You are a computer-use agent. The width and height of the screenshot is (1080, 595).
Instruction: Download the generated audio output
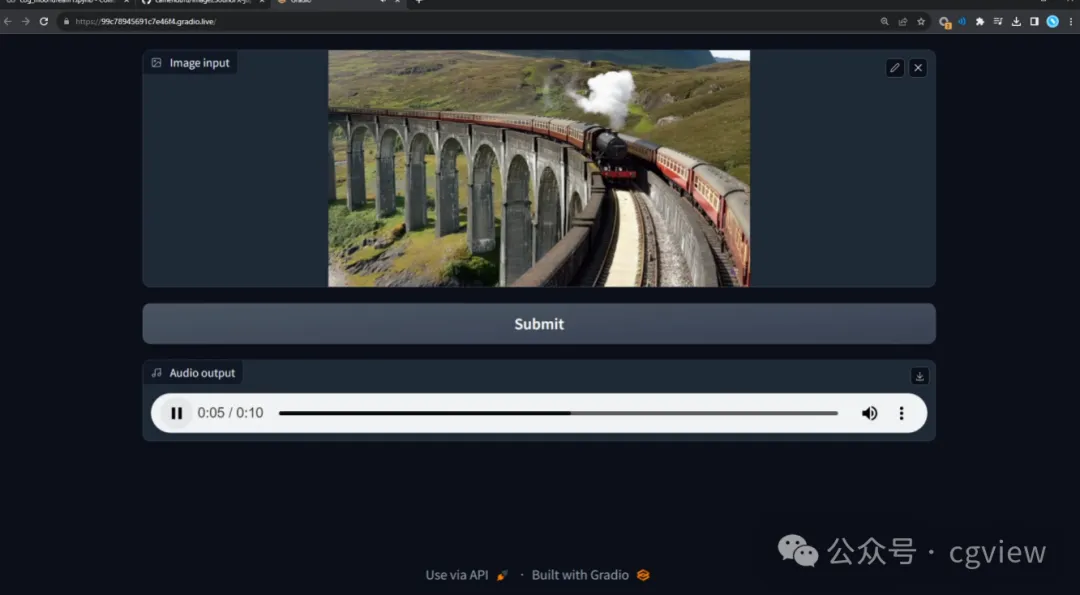[x=920, y=376]
